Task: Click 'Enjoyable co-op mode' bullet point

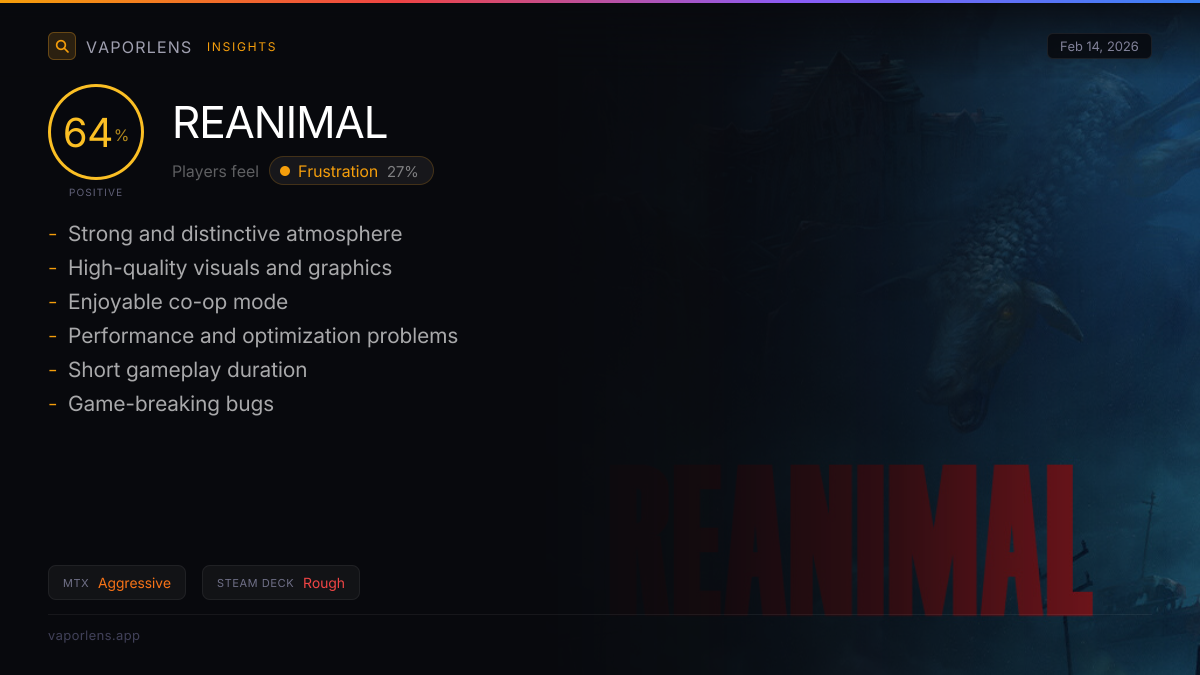Action: click(x=178, y=302)
